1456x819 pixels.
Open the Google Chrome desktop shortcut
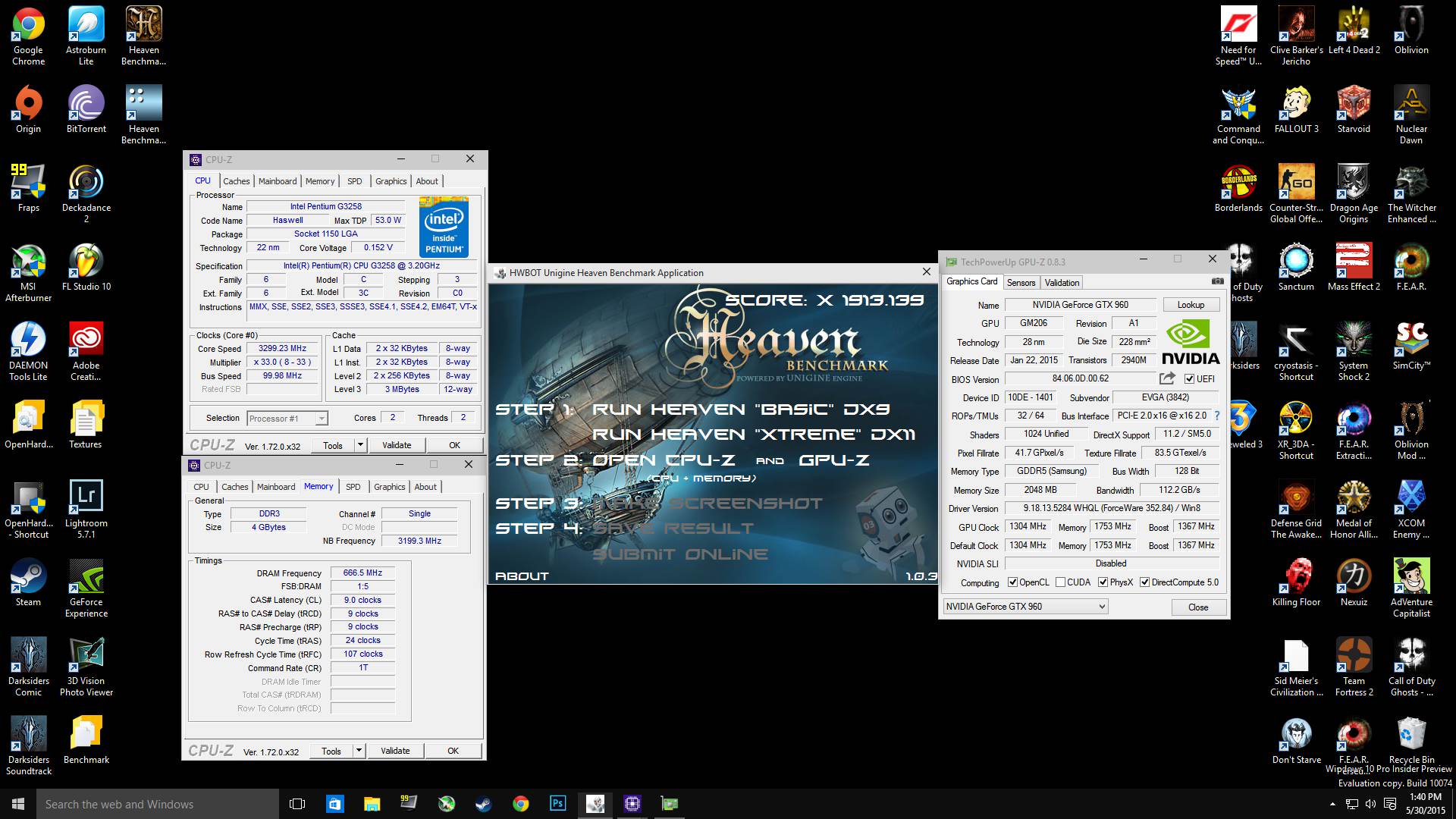coord(29,36)
